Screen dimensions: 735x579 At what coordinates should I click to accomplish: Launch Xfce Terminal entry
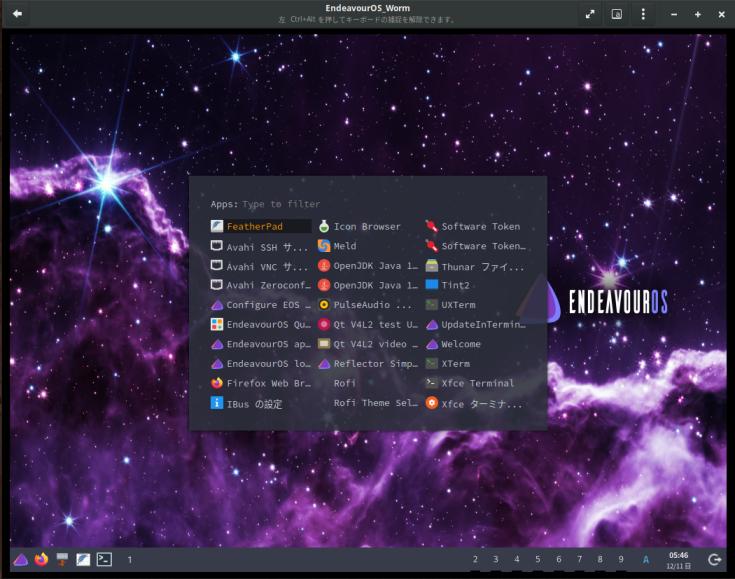pyautogui.click(x=476, y=383)
